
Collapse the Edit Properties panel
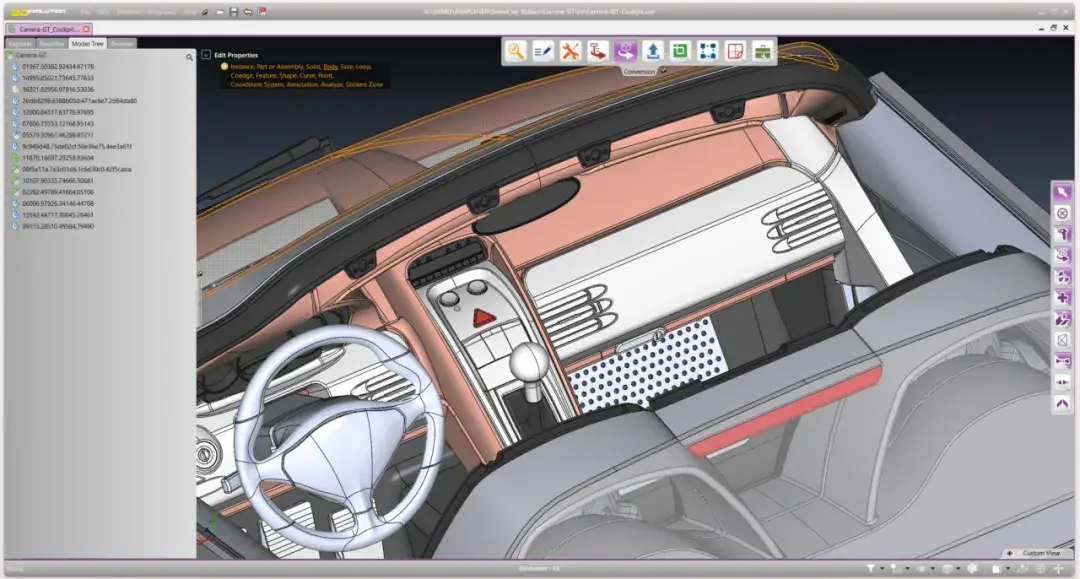pos(206,55)
